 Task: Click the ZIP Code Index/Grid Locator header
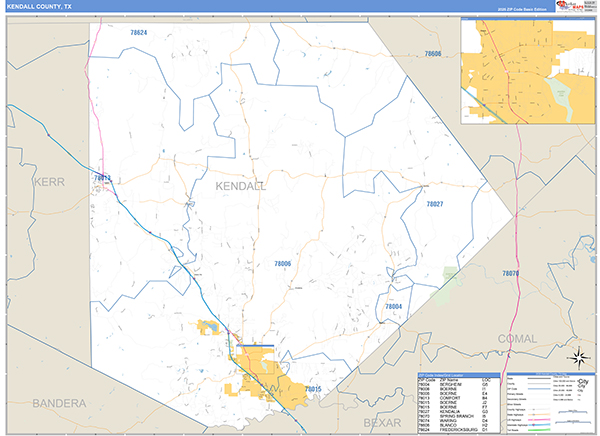point(459,375)
